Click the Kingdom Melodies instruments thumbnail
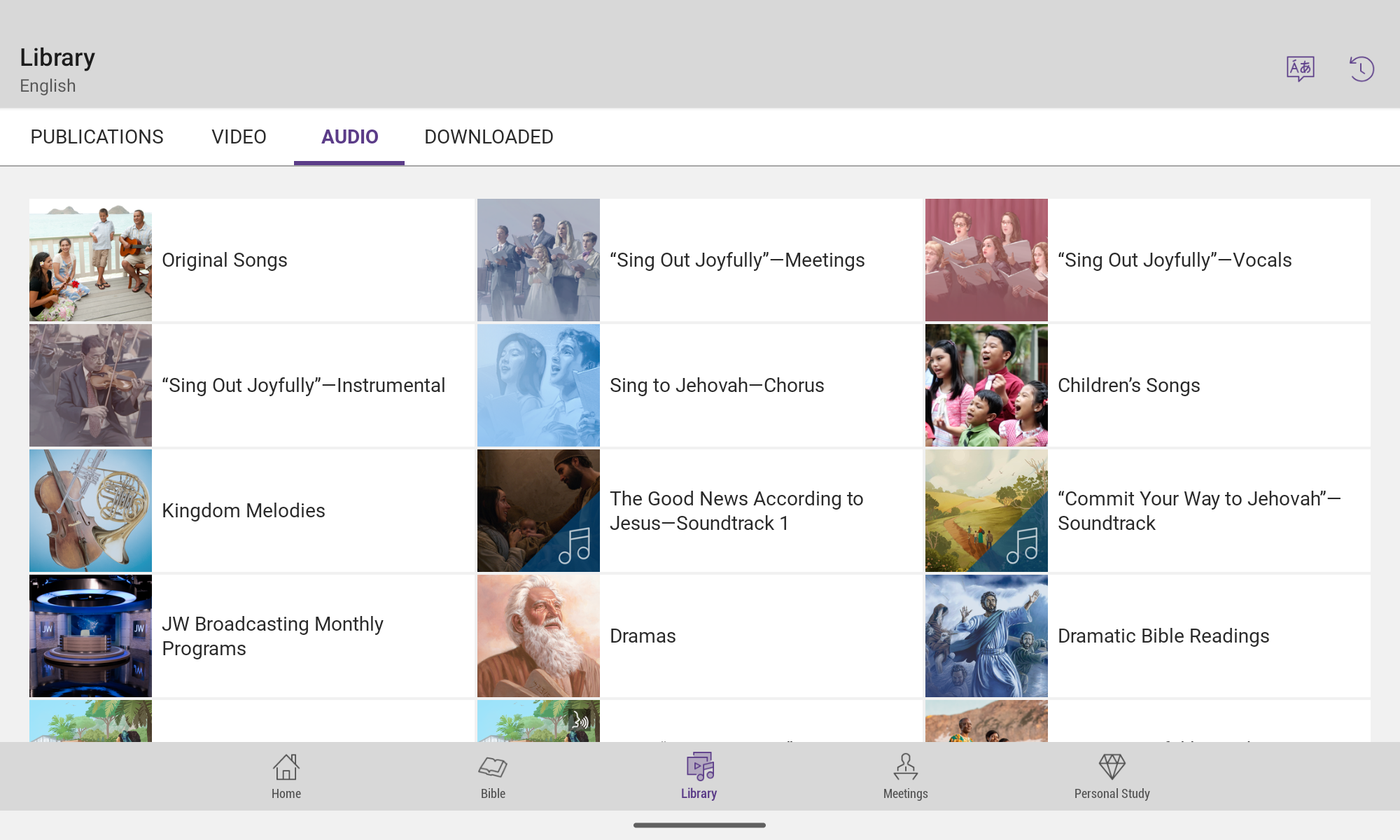The image size is (1400, 840). (x=90, y=510)
